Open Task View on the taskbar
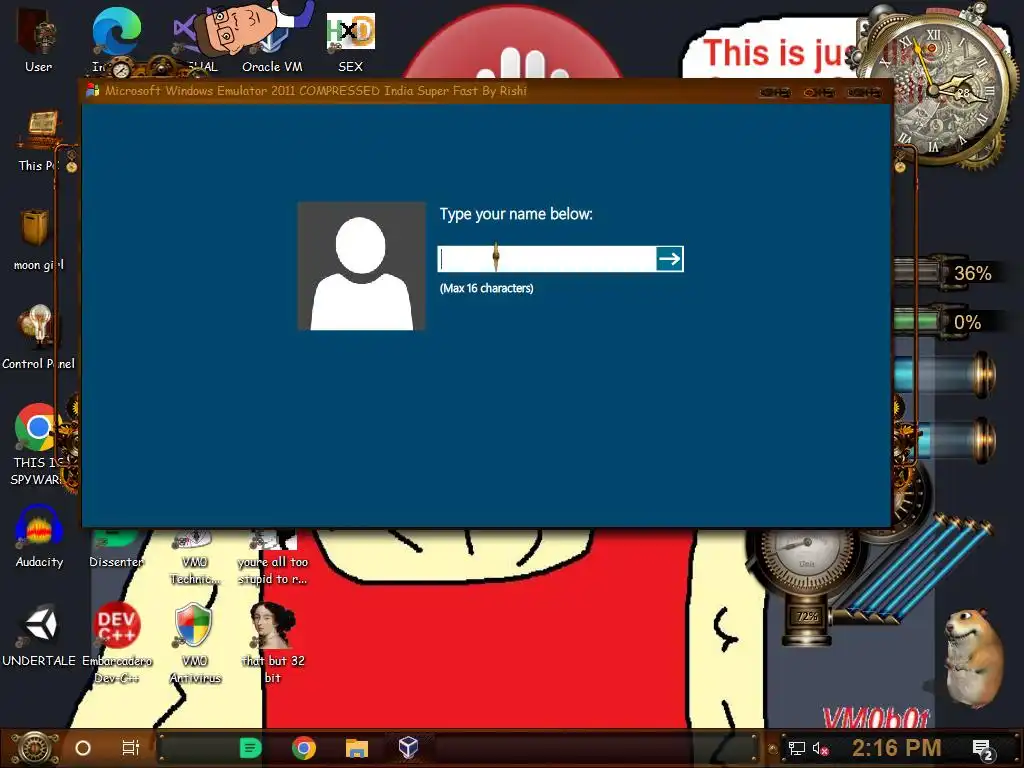1024x768 pixels. 131,748
